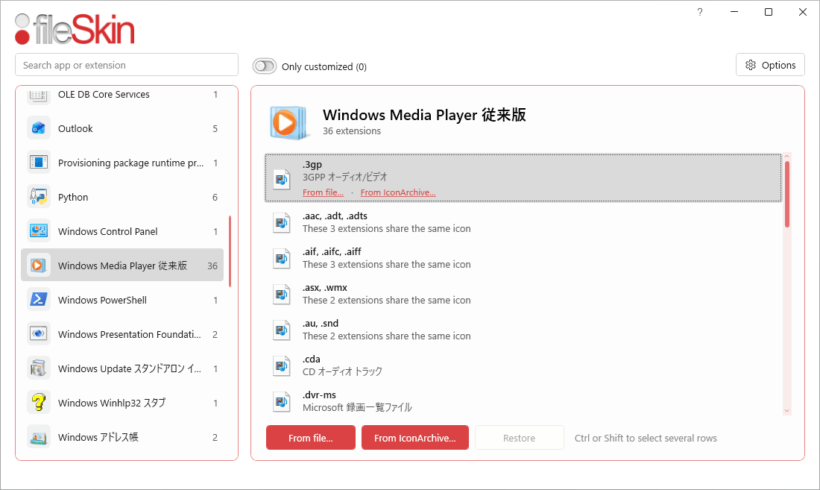Click the extensions list scroll down arrow
Viewport: 820px width, 490px height.
coord(787,411)
